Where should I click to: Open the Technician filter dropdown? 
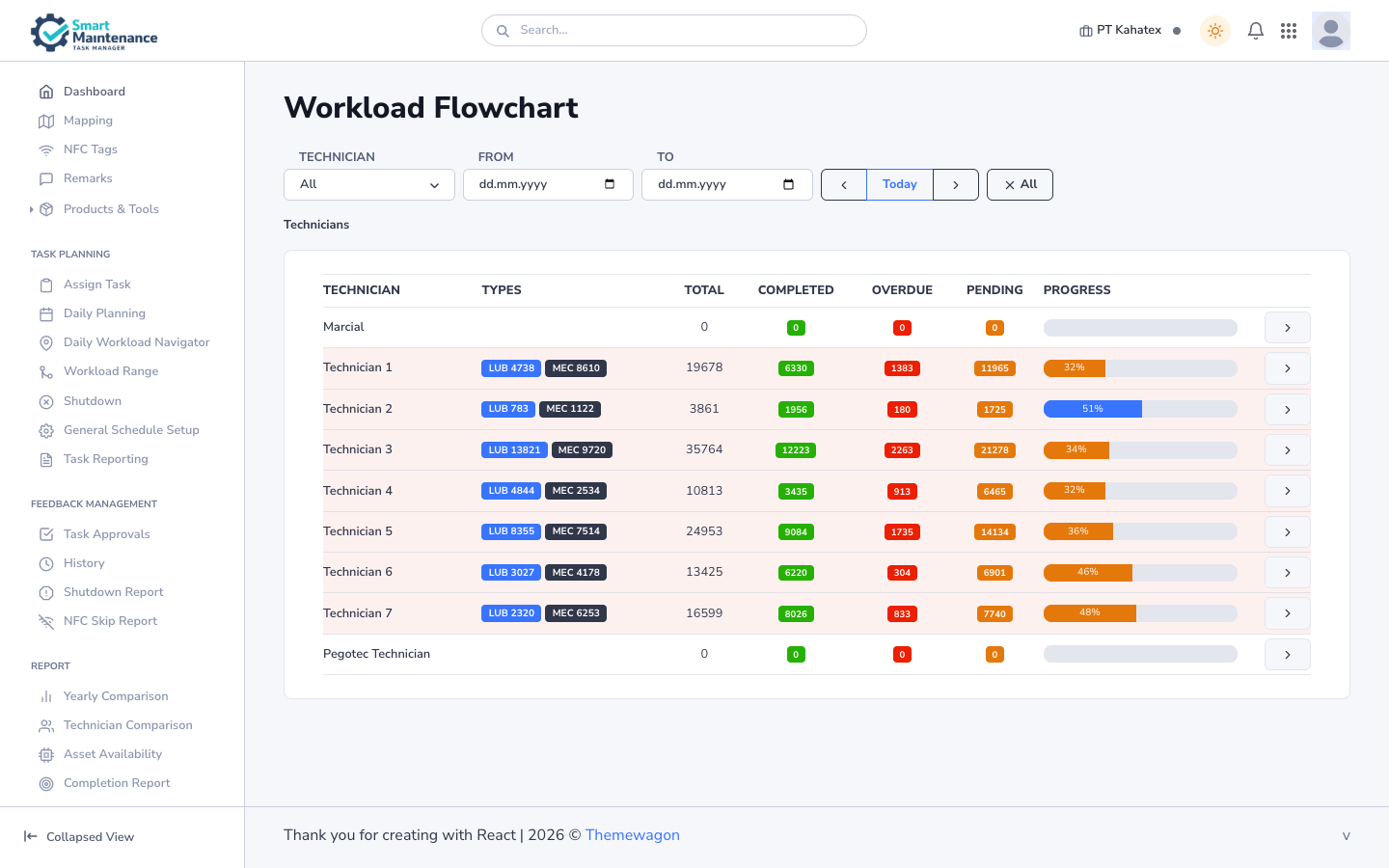[x=368, y=184]
